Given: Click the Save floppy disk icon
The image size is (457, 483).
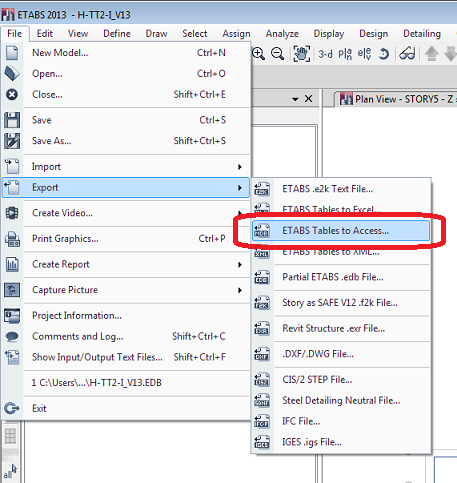Looking at the screenshot, I should (x=12, y=120).
